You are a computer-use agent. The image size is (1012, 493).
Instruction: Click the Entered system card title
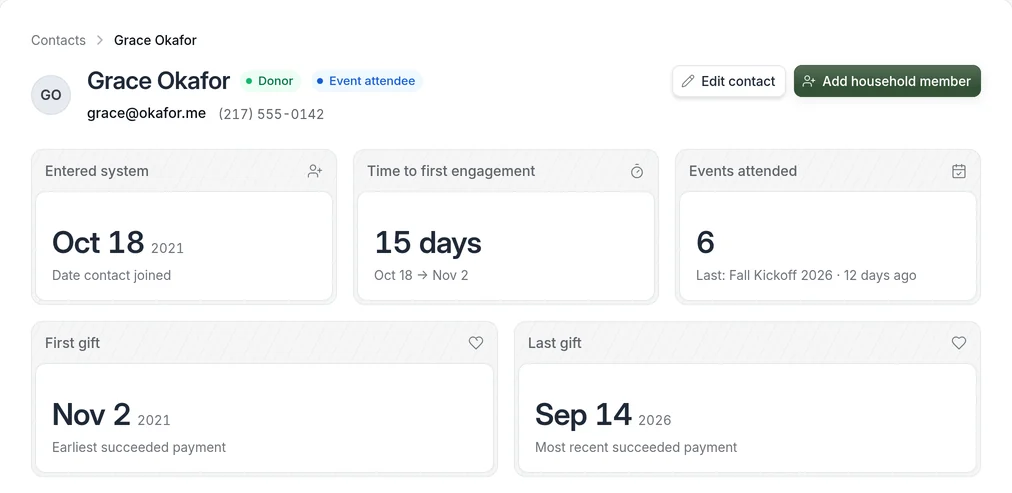97,171
